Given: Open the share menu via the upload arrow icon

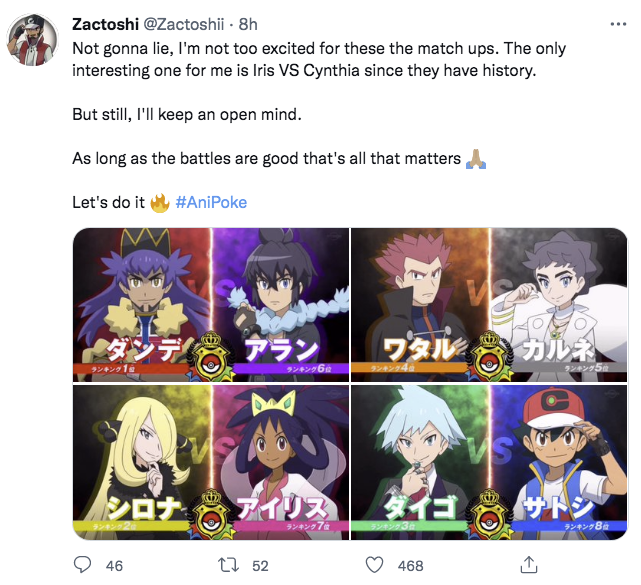Looking at the screenshot, I should click(529, 565).
